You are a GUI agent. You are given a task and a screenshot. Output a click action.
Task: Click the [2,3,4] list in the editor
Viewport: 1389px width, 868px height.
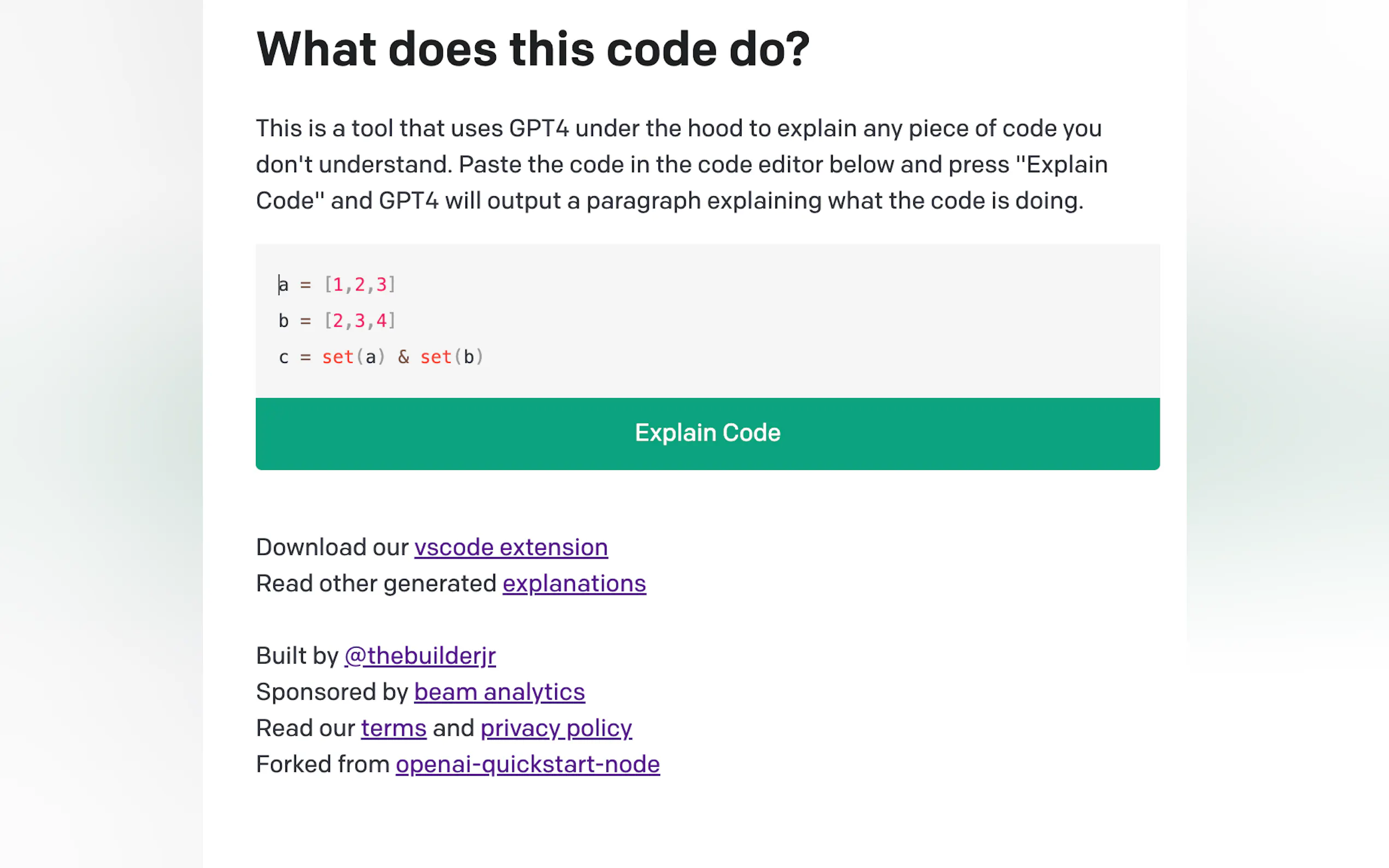(x=359, y=321)
